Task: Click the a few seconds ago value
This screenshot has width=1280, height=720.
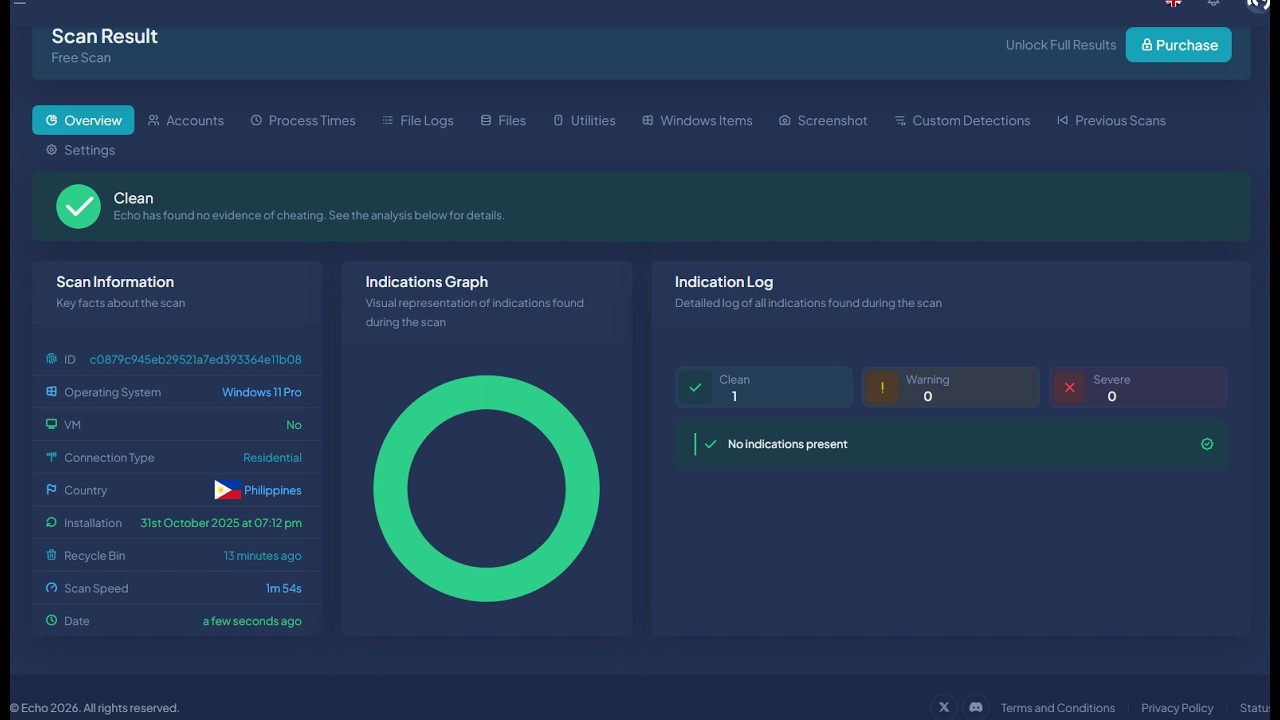Action: [252, 621]
